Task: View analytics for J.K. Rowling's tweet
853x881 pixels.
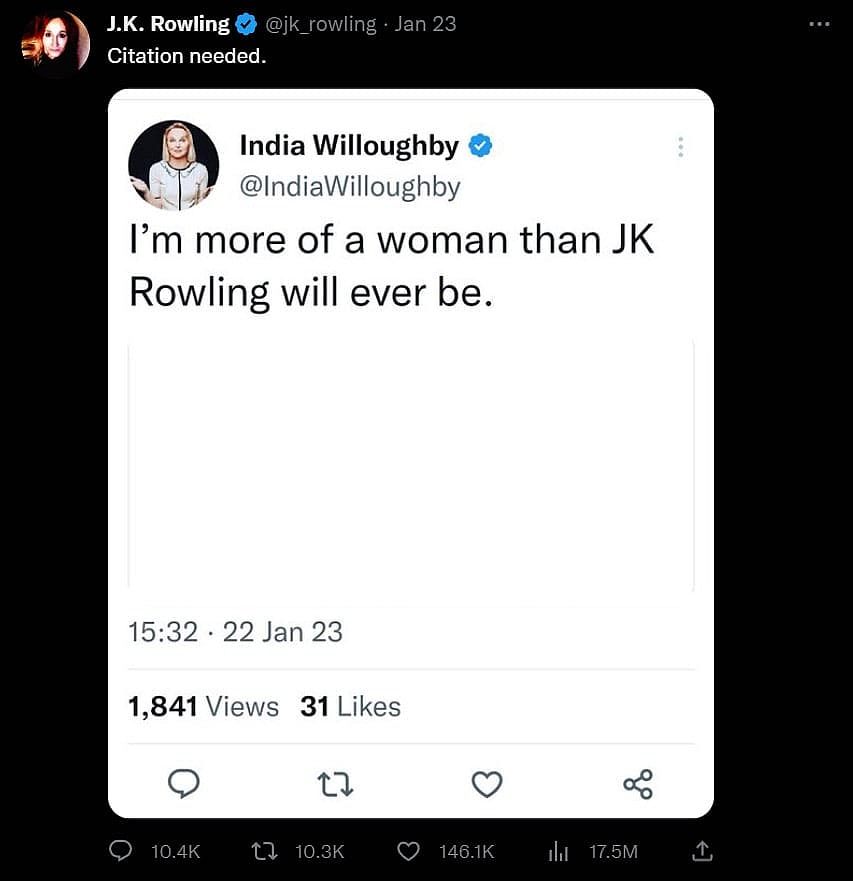Action: 558,851
